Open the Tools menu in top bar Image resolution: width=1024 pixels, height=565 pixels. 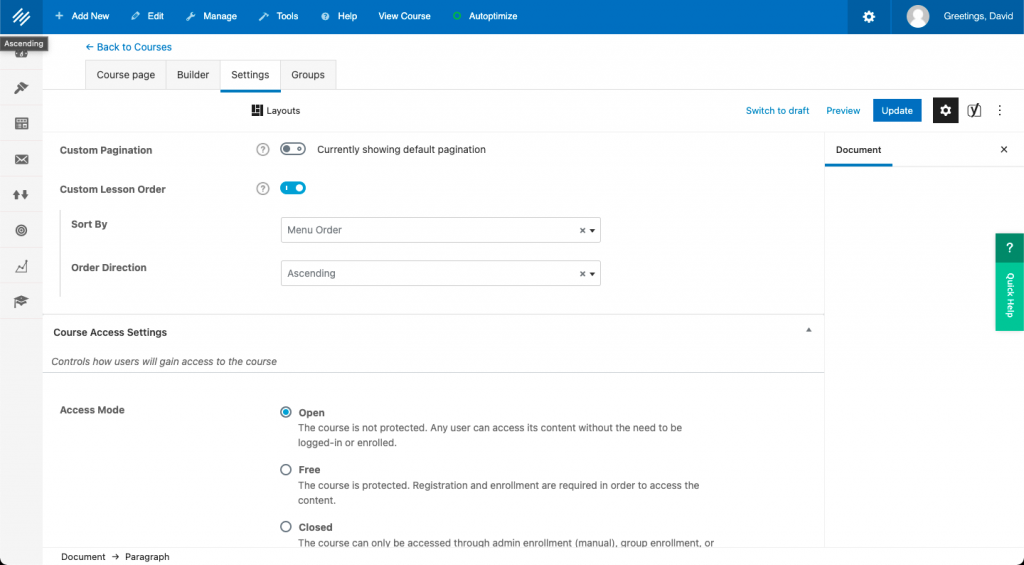(x=278, y=17)
